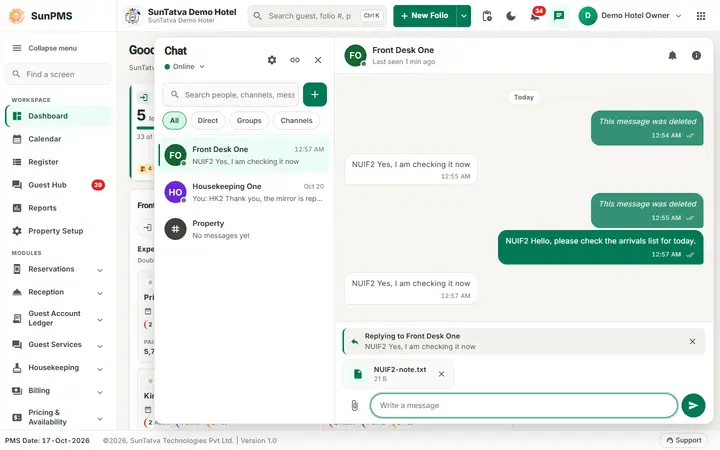Viewport: 720px width, 450px height.
Task: Click the reply arrow icon in reply bar
Action: click(354, 342)
